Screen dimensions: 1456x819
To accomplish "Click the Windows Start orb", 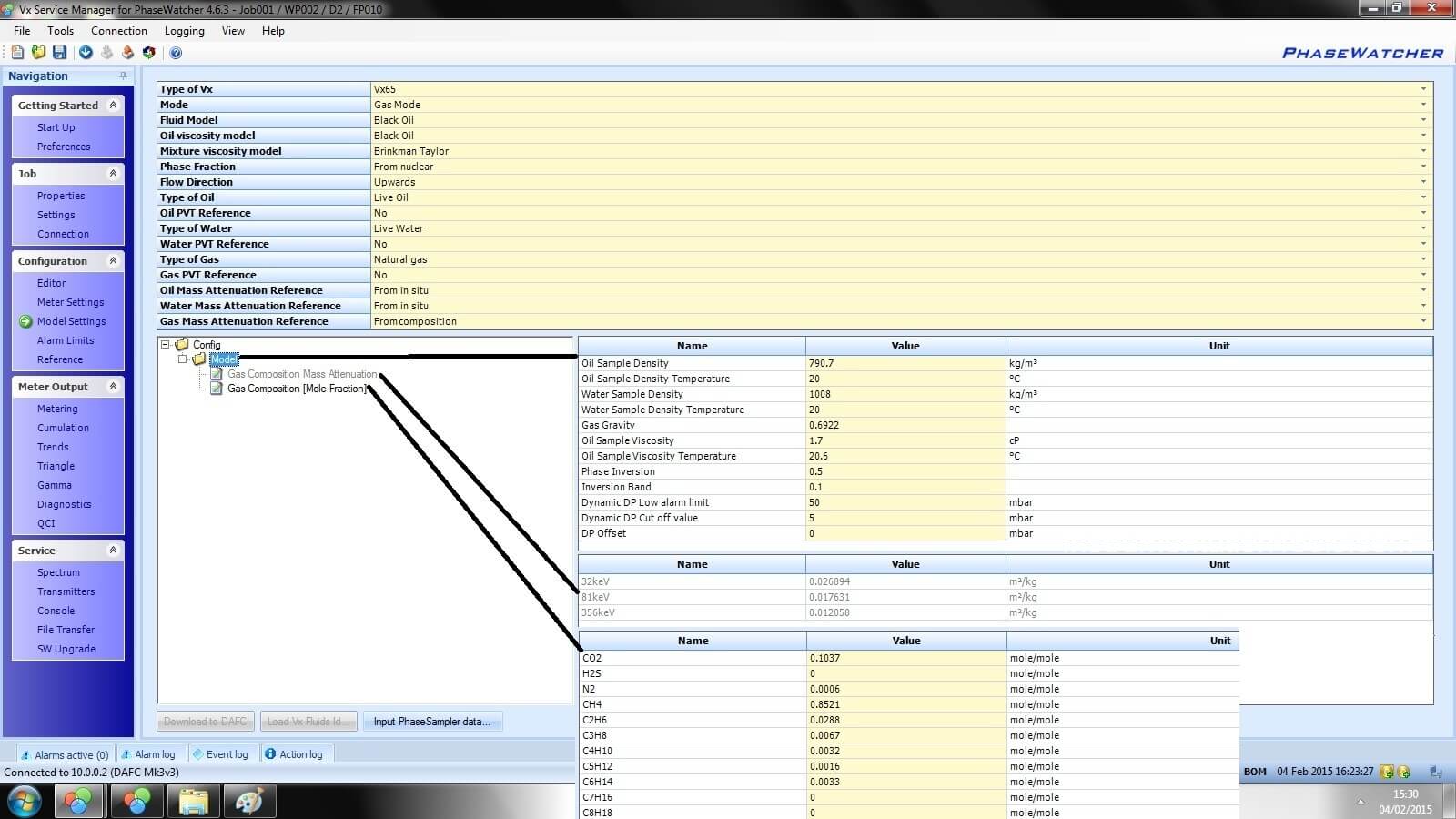I will coord(24,802).
